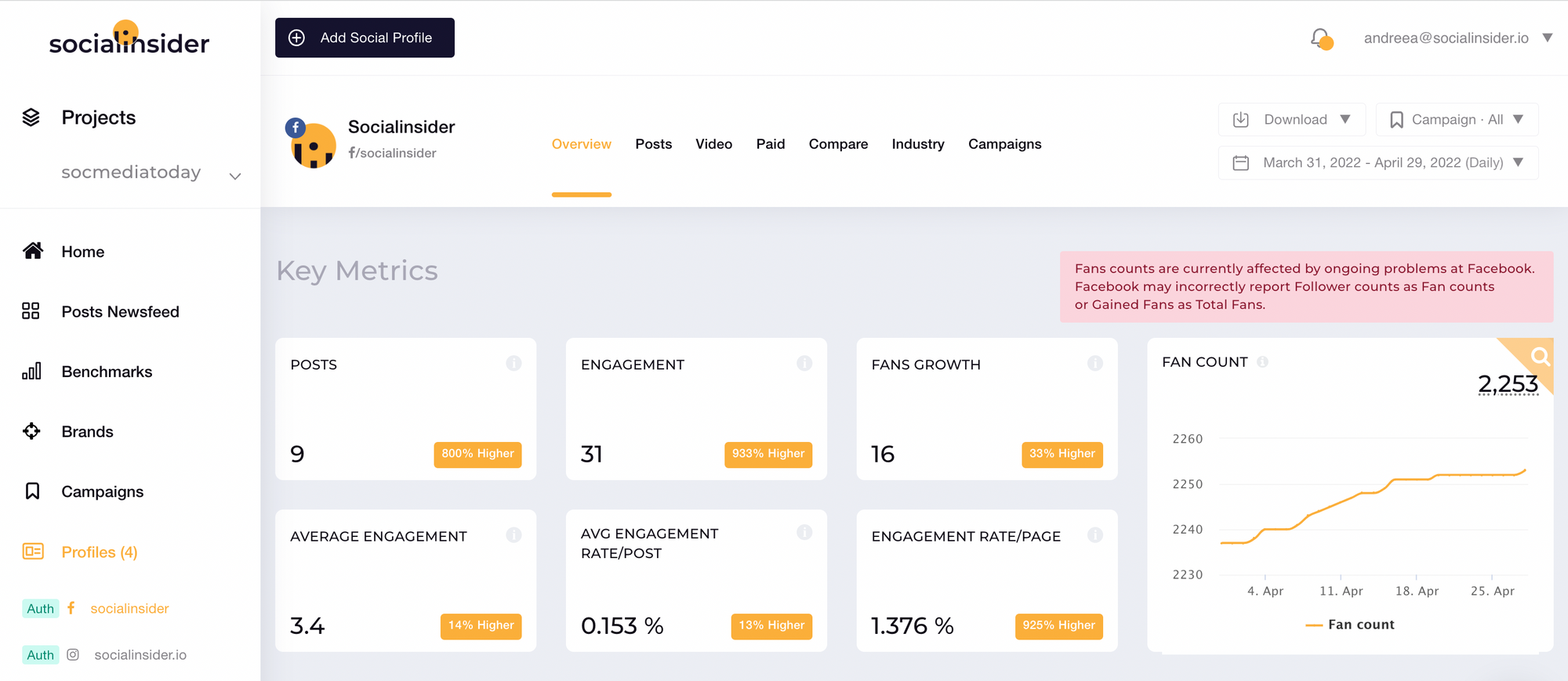The height and width of the screenshot is (681, 1568).
Task: Click the calendar icon in date range
Action: click(1240, 163)
